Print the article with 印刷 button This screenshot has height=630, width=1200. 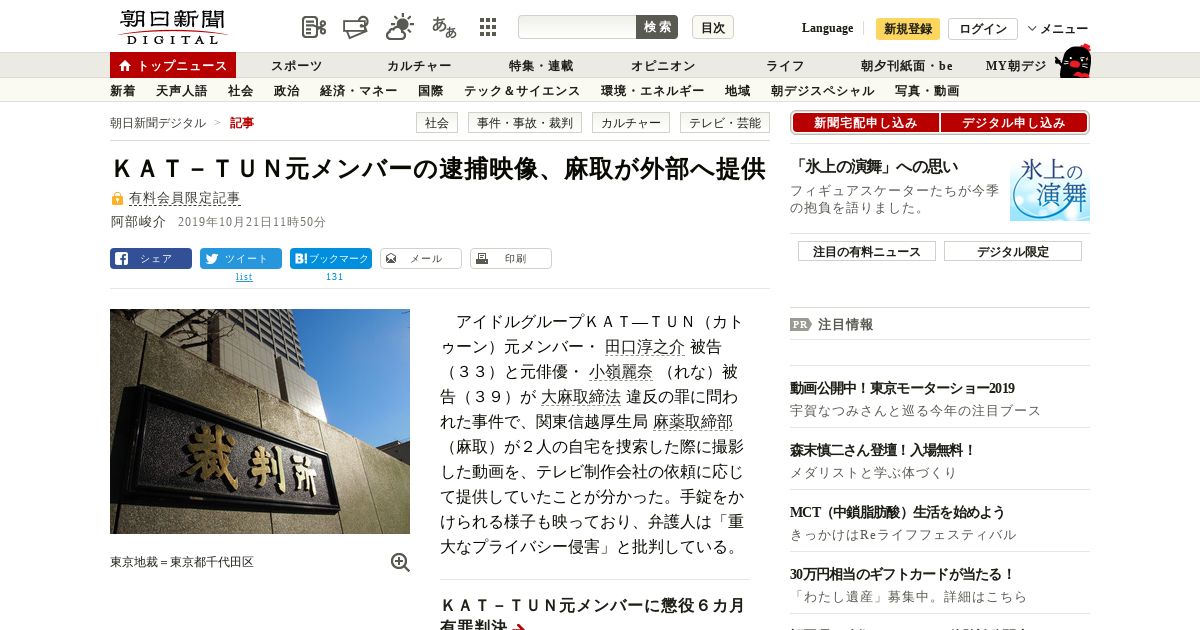[x=511, y=258]
